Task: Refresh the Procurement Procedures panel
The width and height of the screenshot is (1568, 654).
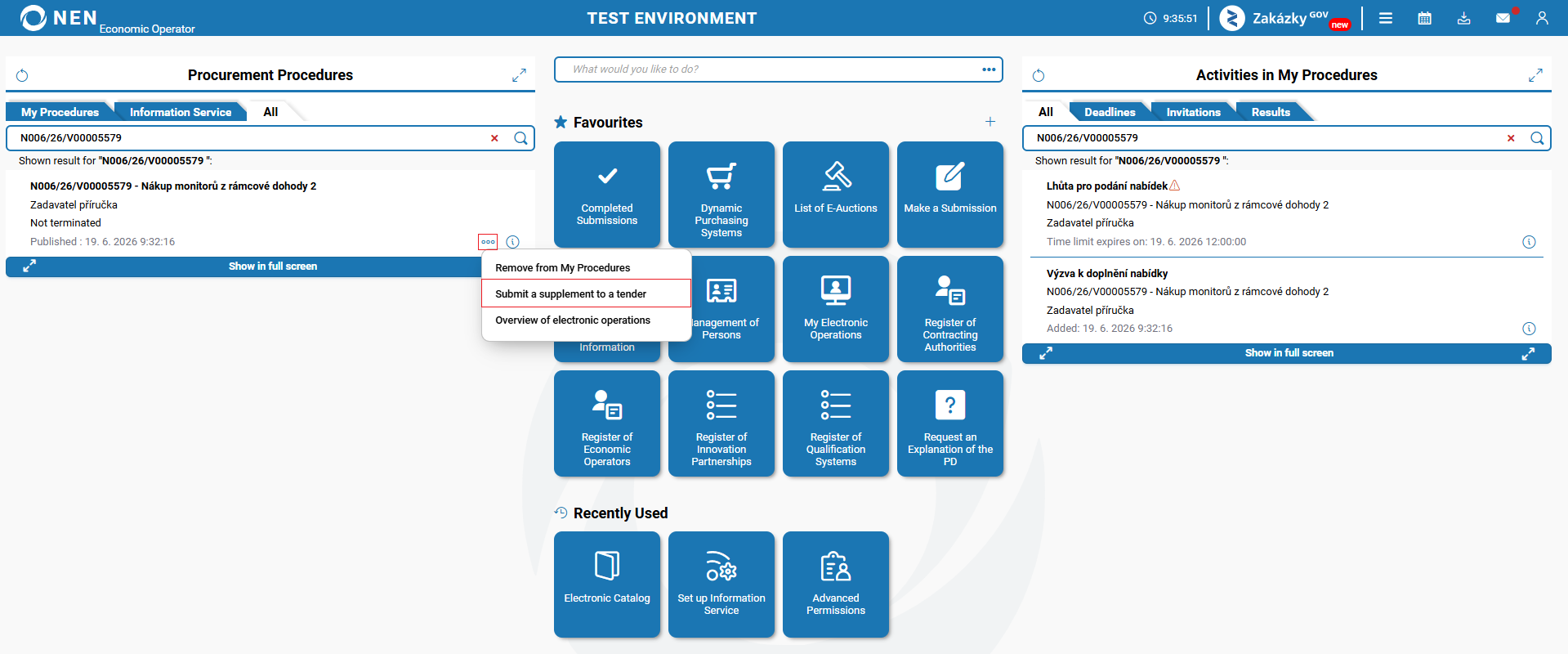Action: (22, 75)
